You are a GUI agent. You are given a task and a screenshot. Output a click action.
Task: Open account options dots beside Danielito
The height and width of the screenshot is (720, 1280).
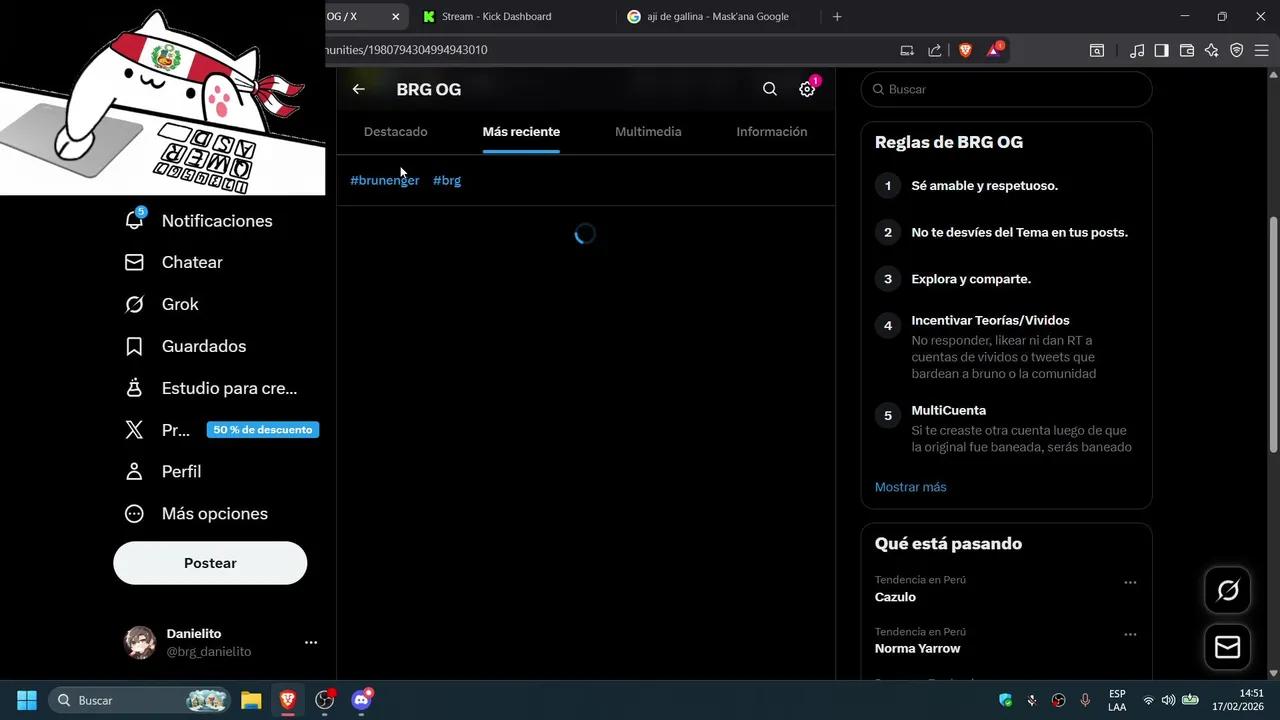tap(311, 642)
